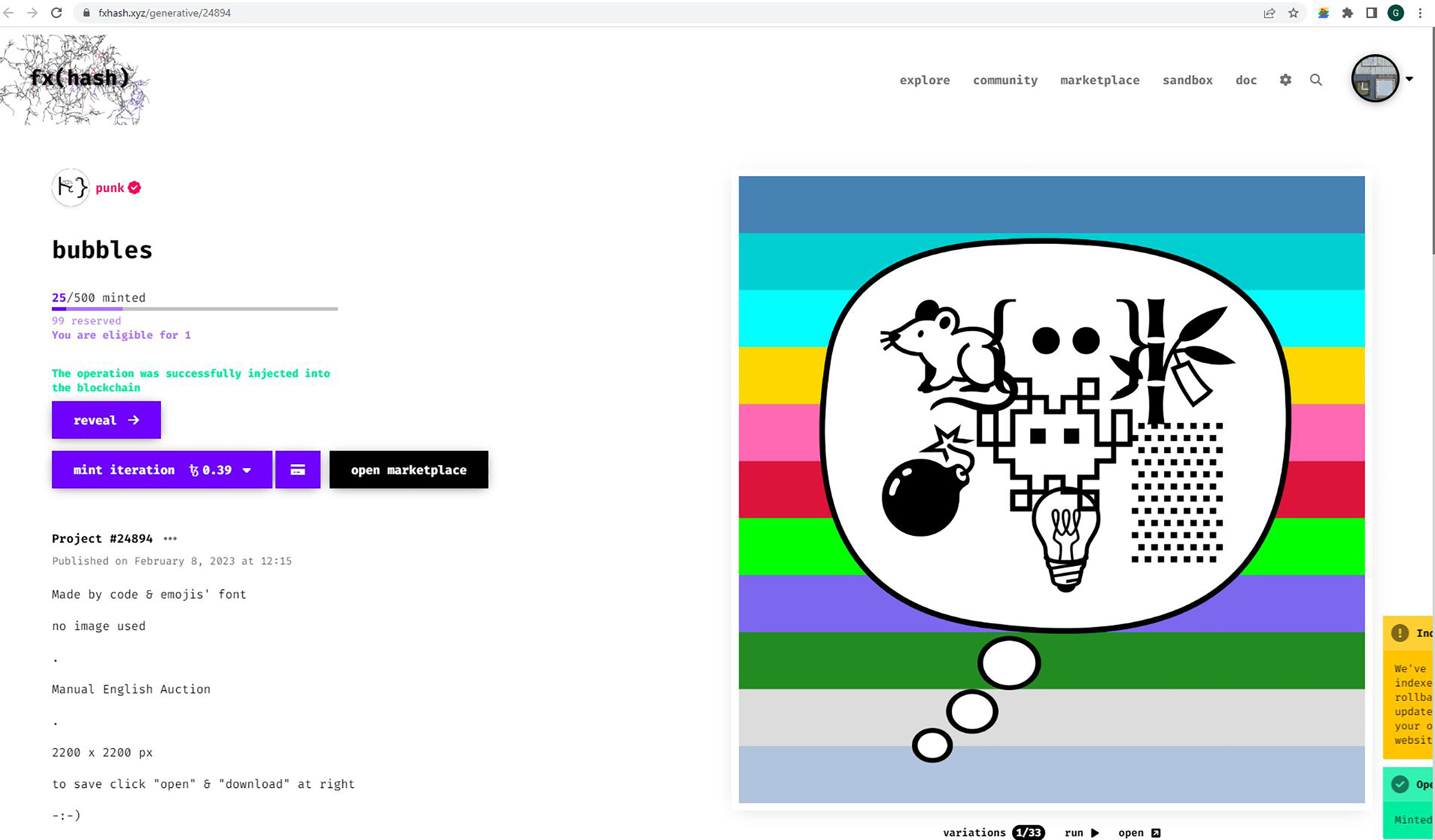Click the open marketplace button
The image size is (1435, 840).
[408, 470]
